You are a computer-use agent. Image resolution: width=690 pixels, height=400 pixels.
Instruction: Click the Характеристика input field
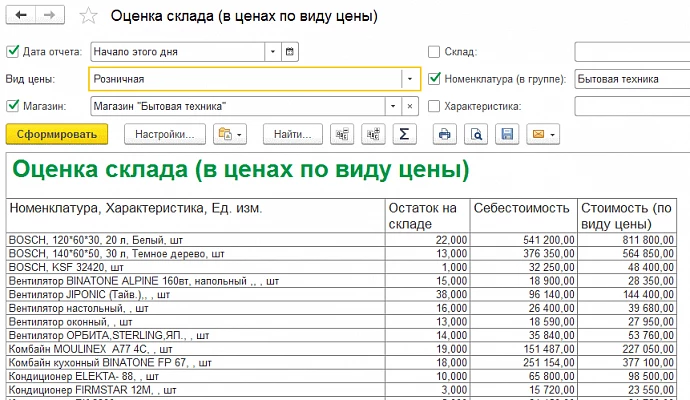coord(632,106)
